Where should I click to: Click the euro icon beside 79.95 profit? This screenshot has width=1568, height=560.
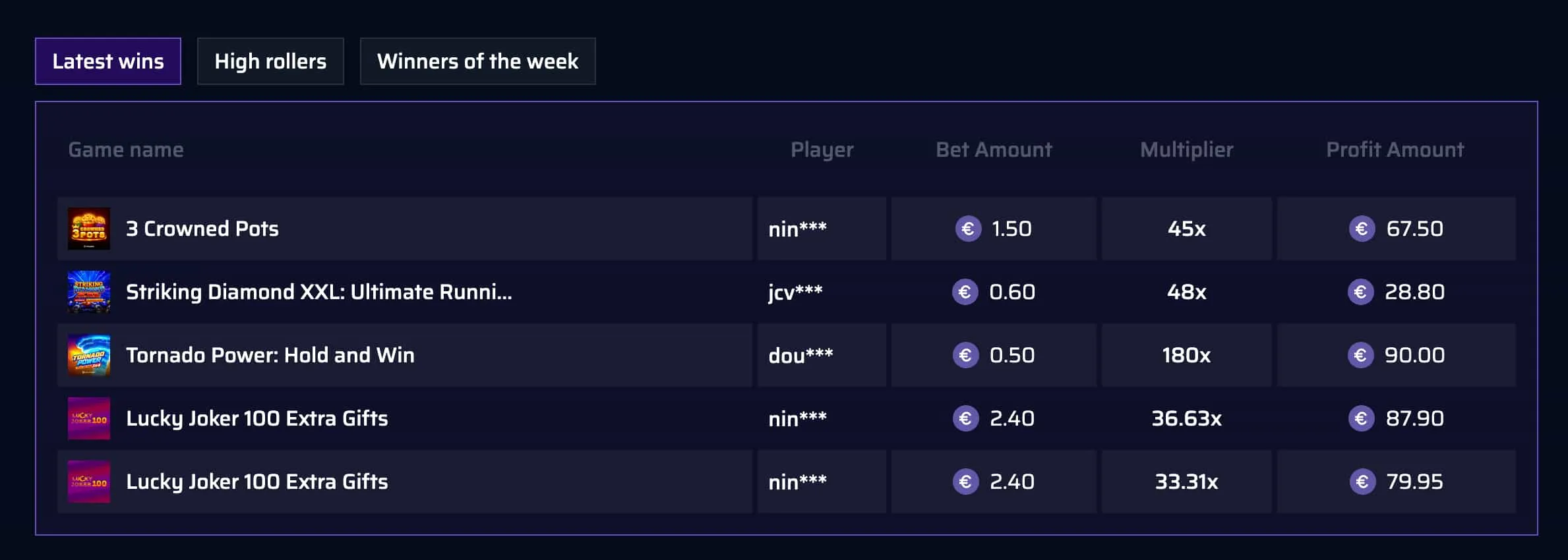1362,482
